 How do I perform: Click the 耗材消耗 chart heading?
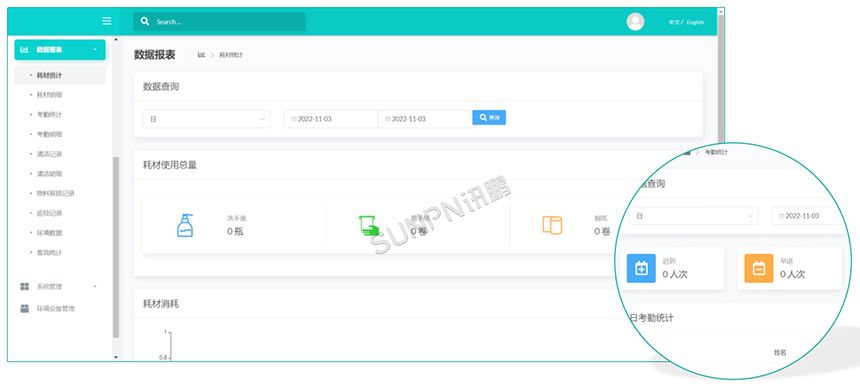point(161,304)
